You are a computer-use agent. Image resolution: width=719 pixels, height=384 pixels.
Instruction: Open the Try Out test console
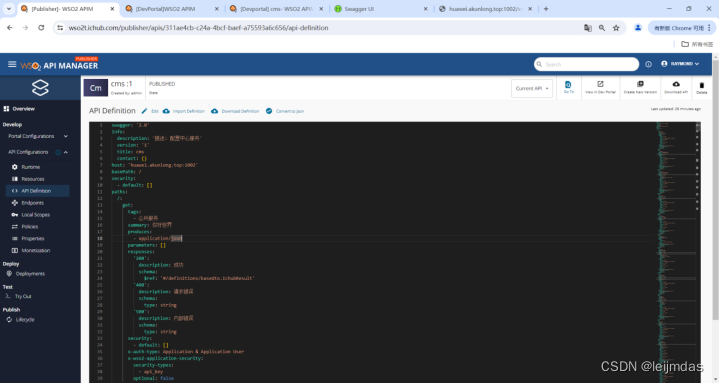pos(22,296)
